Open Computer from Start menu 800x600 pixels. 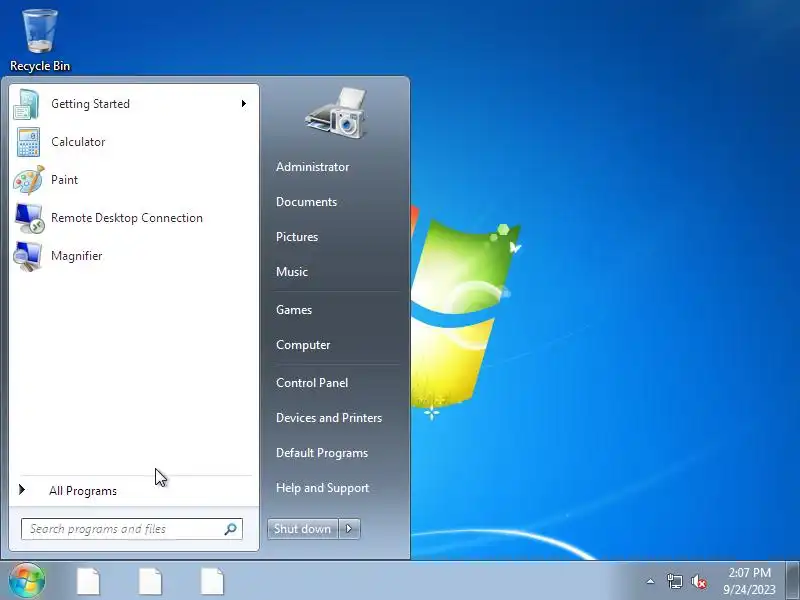pyautogui.click(x=303, y=345)
